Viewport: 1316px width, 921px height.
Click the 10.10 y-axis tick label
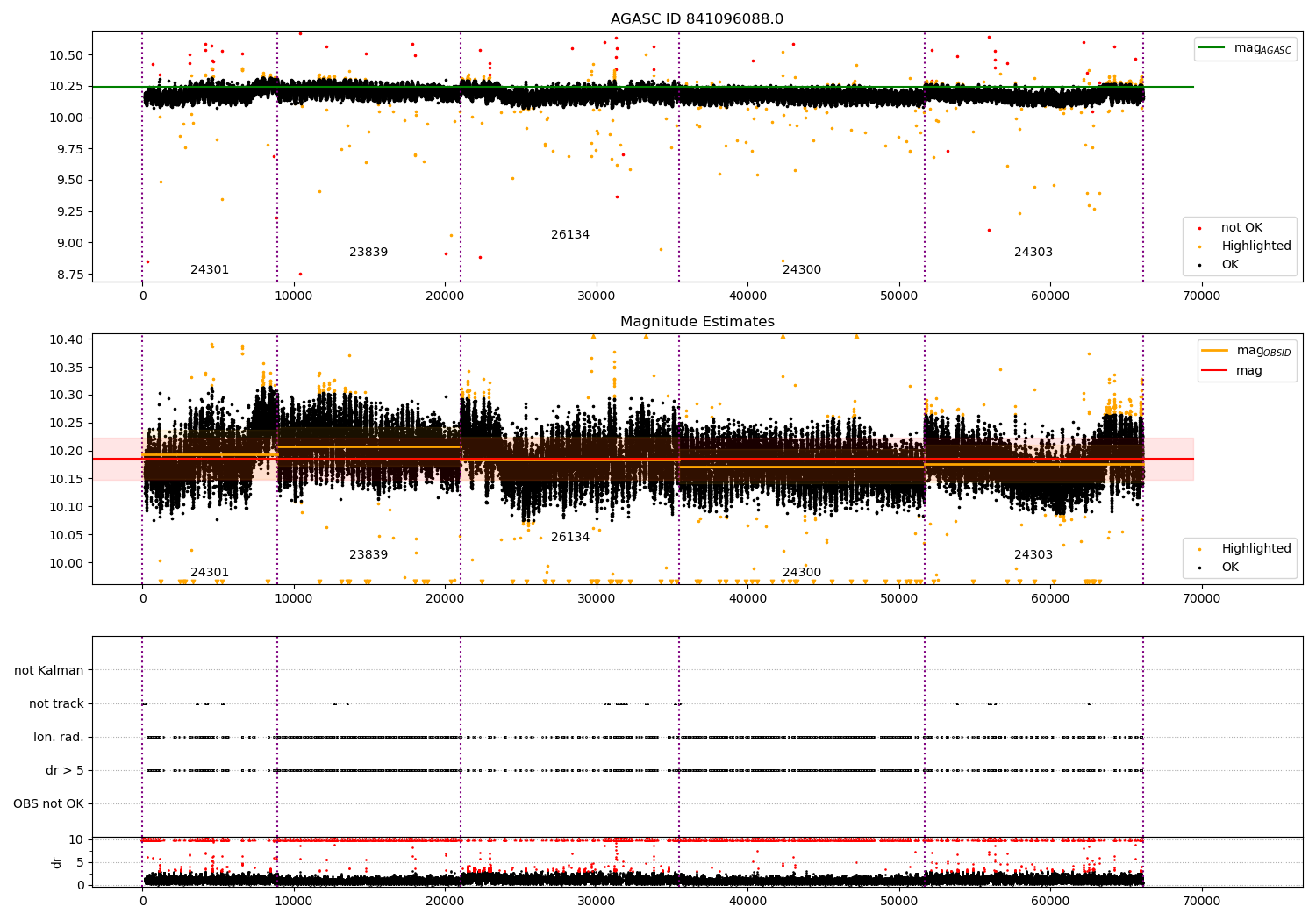(68, 508)
